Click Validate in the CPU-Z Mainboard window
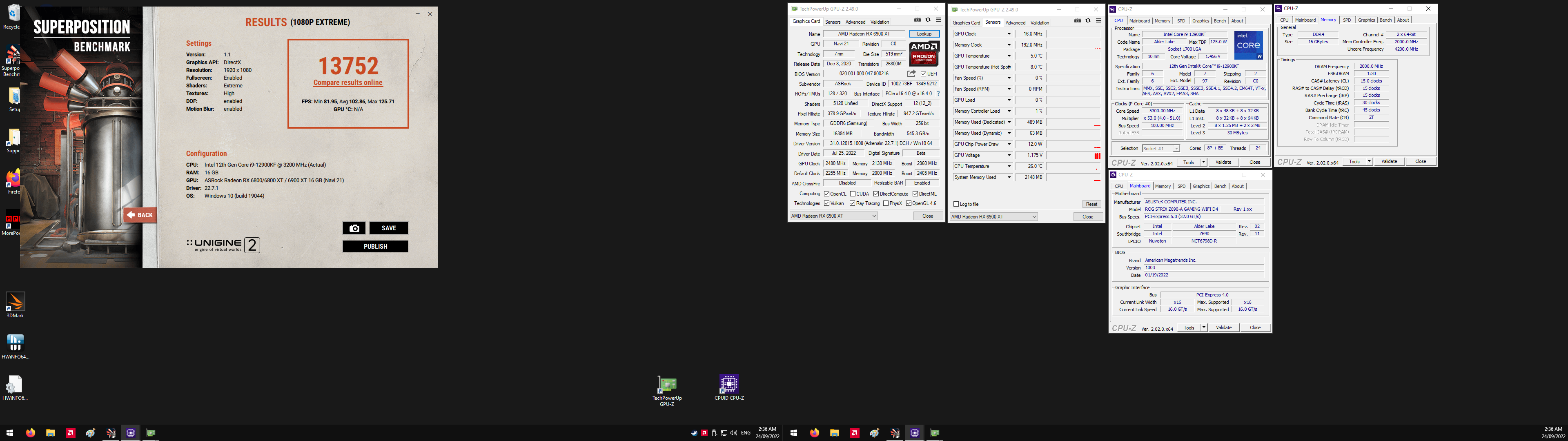Screen dimensions: 1568x441 (x=1223, y=328)
